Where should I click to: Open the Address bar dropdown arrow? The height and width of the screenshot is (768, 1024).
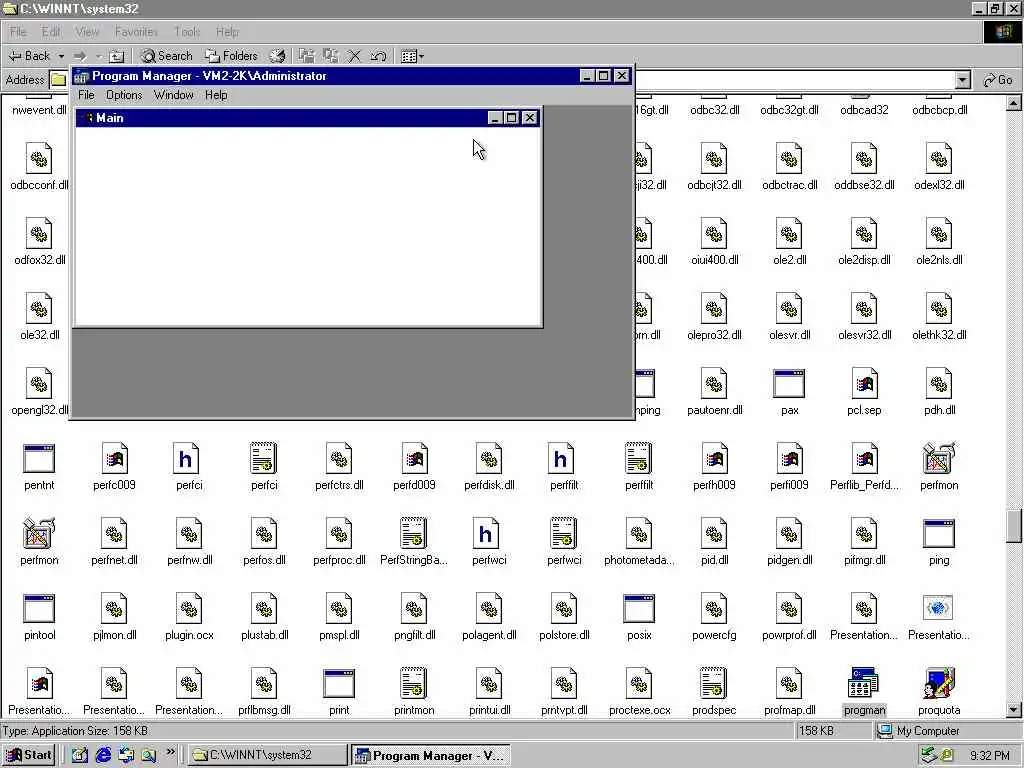963,80
